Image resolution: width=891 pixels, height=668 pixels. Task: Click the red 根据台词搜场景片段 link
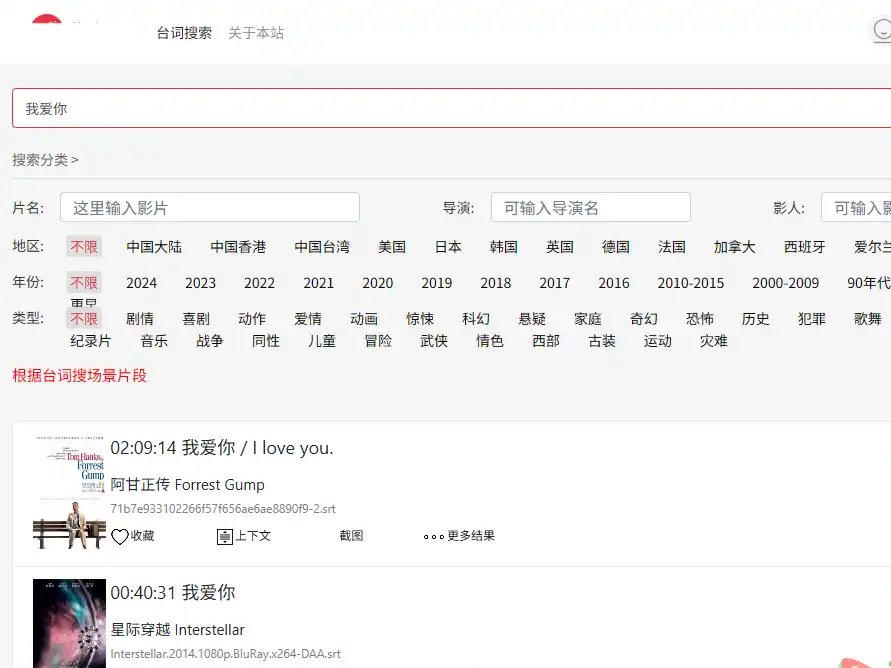tap(80, 375)
